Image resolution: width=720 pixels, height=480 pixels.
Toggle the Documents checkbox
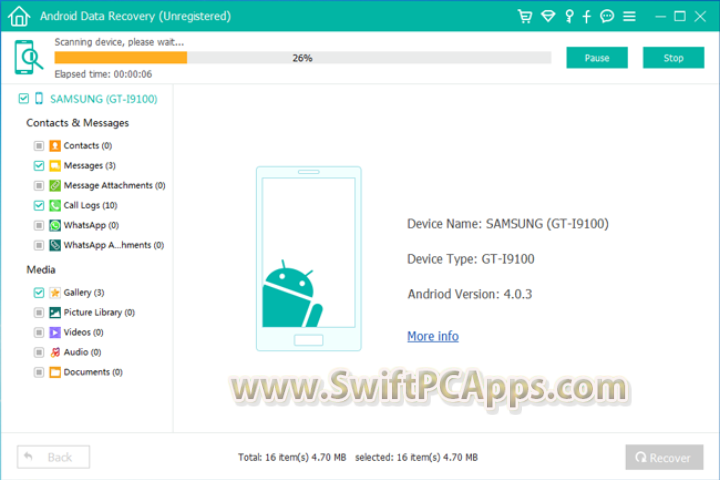click(x=39, y=372)
